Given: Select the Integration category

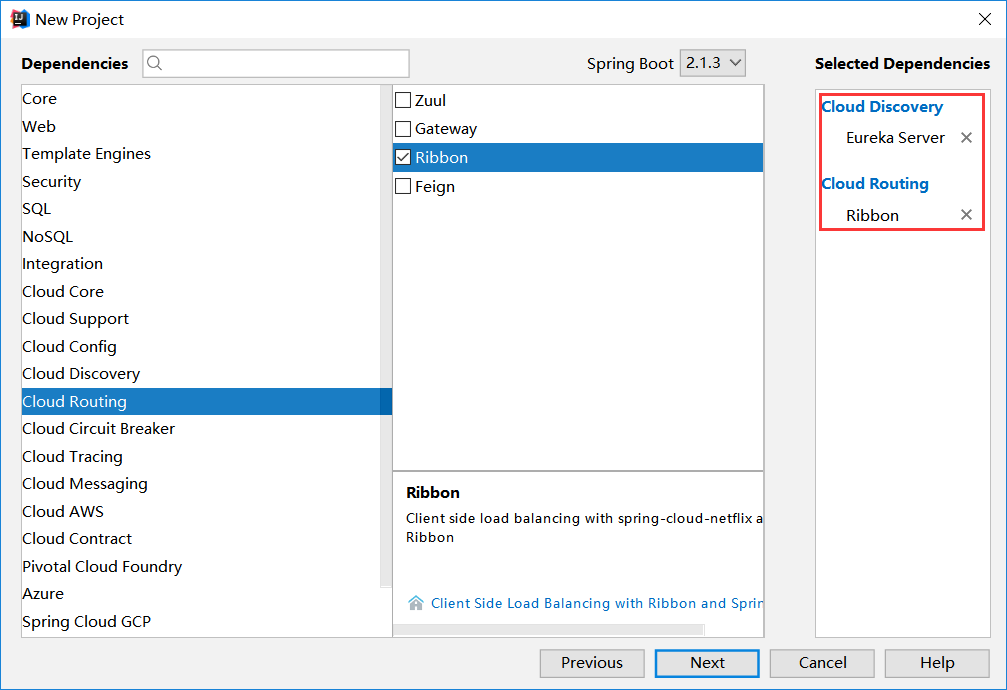Looking at the screenshot, I should (200, 264).
